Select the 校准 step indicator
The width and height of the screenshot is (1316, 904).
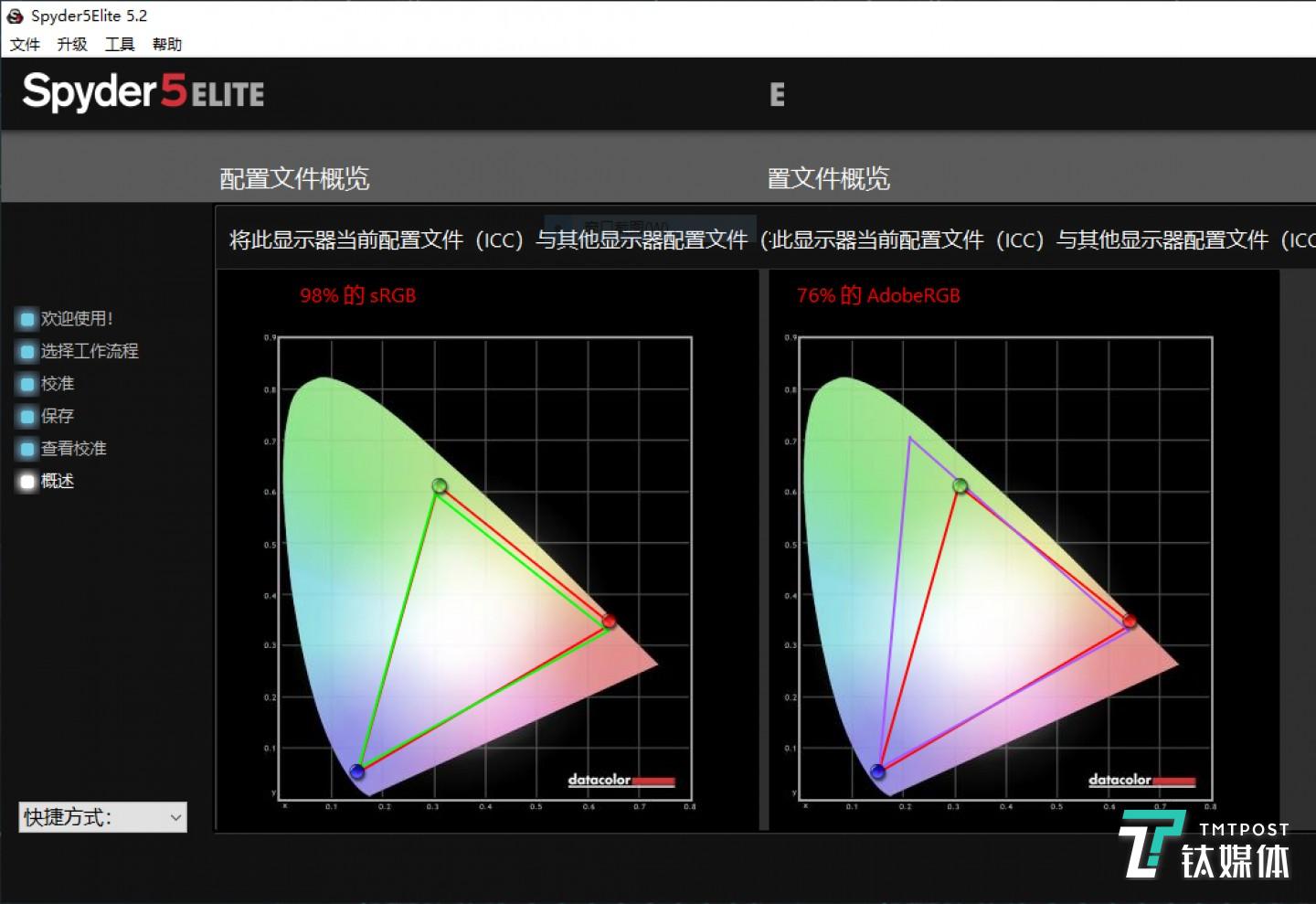[x=27, y=384]
